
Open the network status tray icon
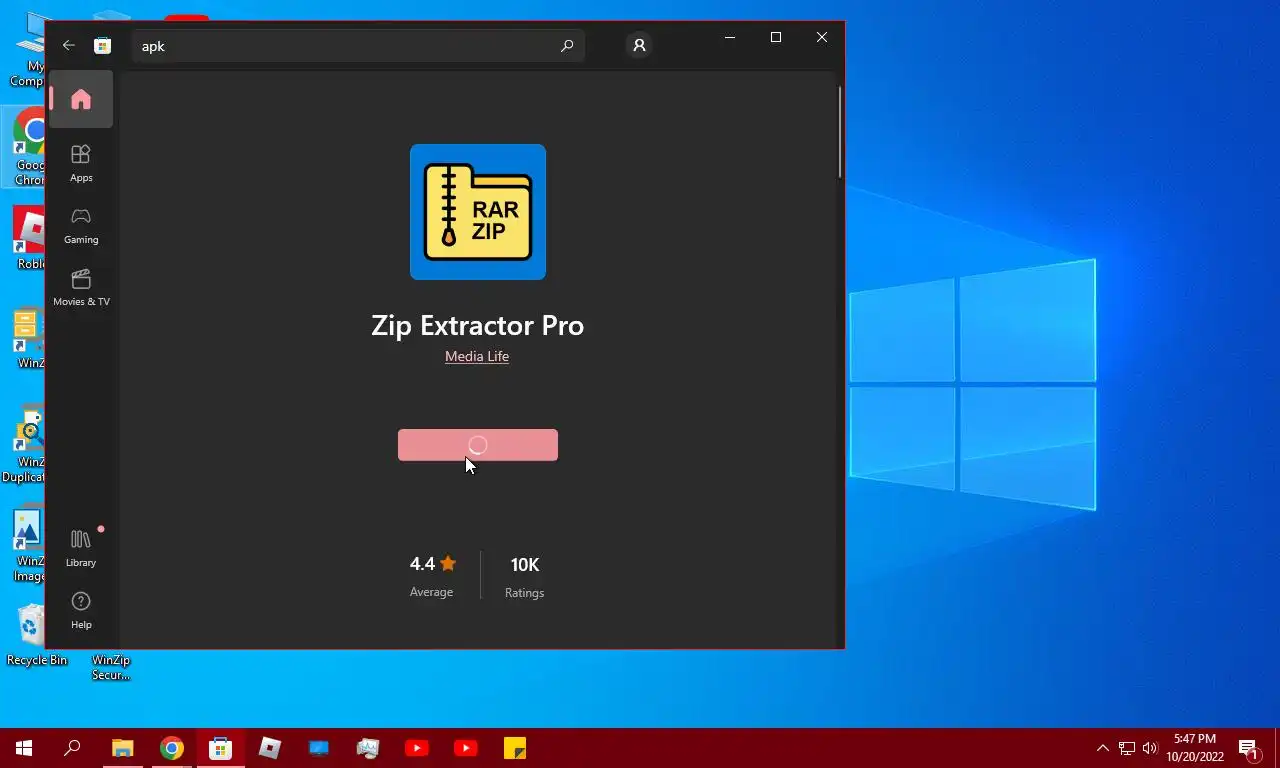[x=1127, y=748]
